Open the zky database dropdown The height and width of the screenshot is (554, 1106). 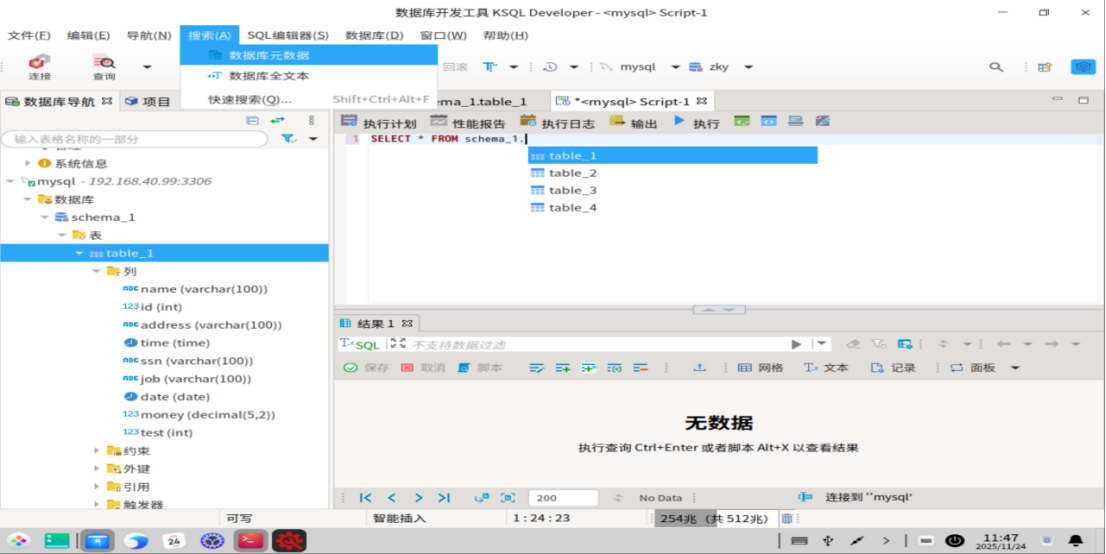pyautogui.click(x=742, y=67)
